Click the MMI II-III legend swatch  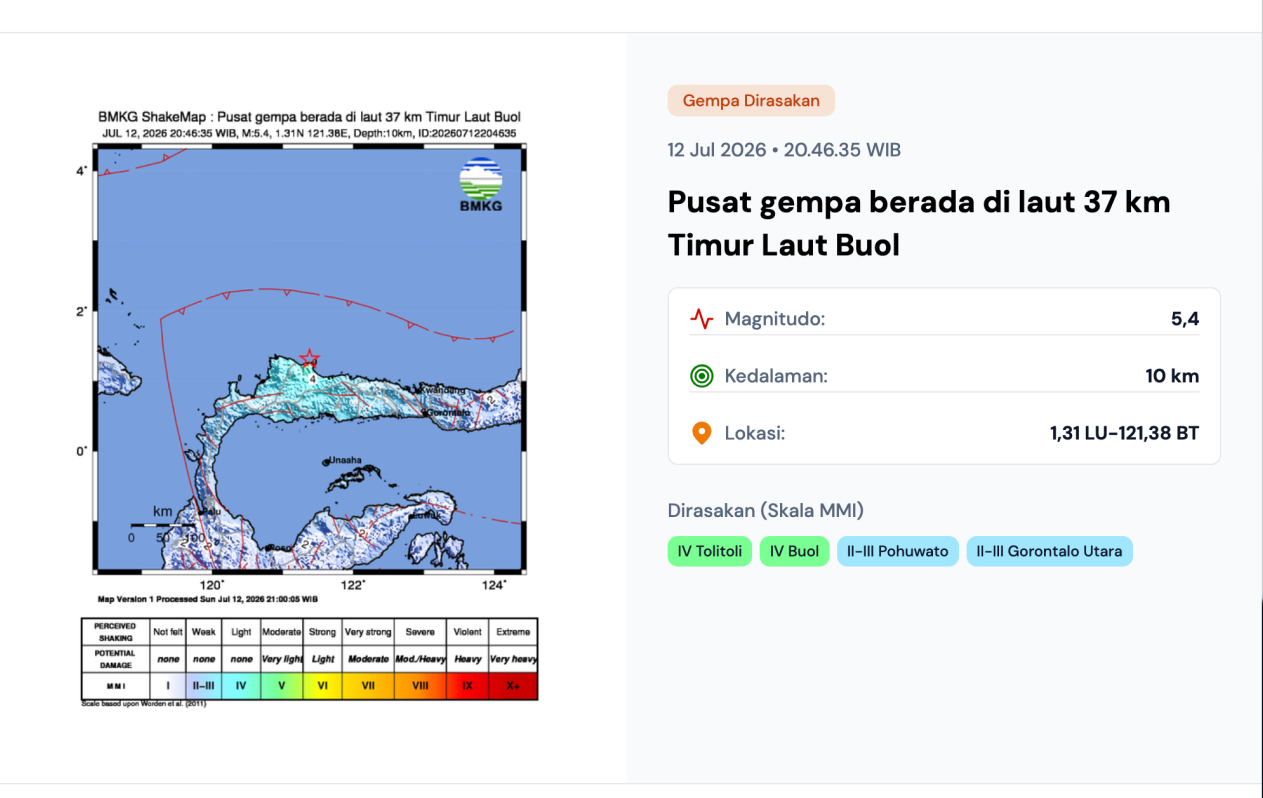coord(204,686)
